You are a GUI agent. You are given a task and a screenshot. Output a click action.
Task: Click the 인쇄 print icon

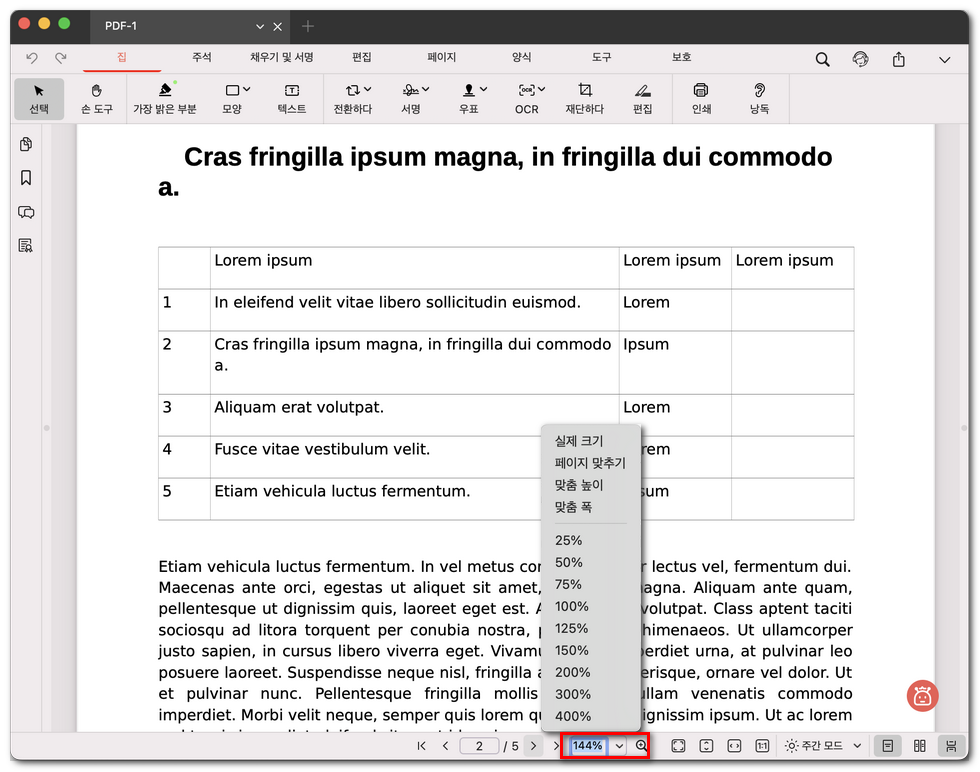701,98
